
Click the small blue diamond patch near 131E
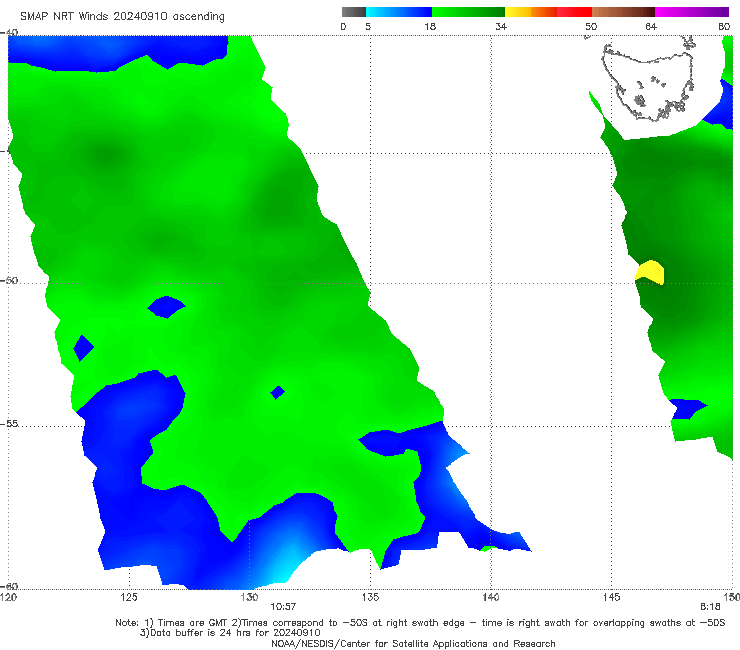[278, 392]
